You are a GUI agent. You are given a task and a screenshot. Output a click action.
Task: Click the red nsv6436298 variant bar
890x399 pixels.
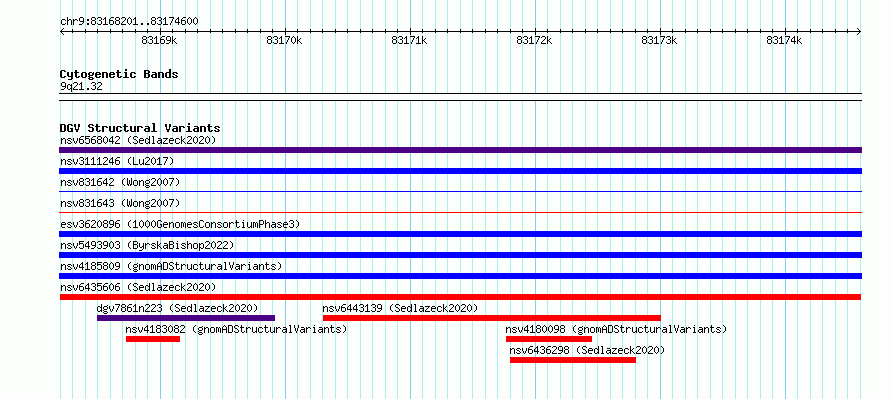click(573, 360)
